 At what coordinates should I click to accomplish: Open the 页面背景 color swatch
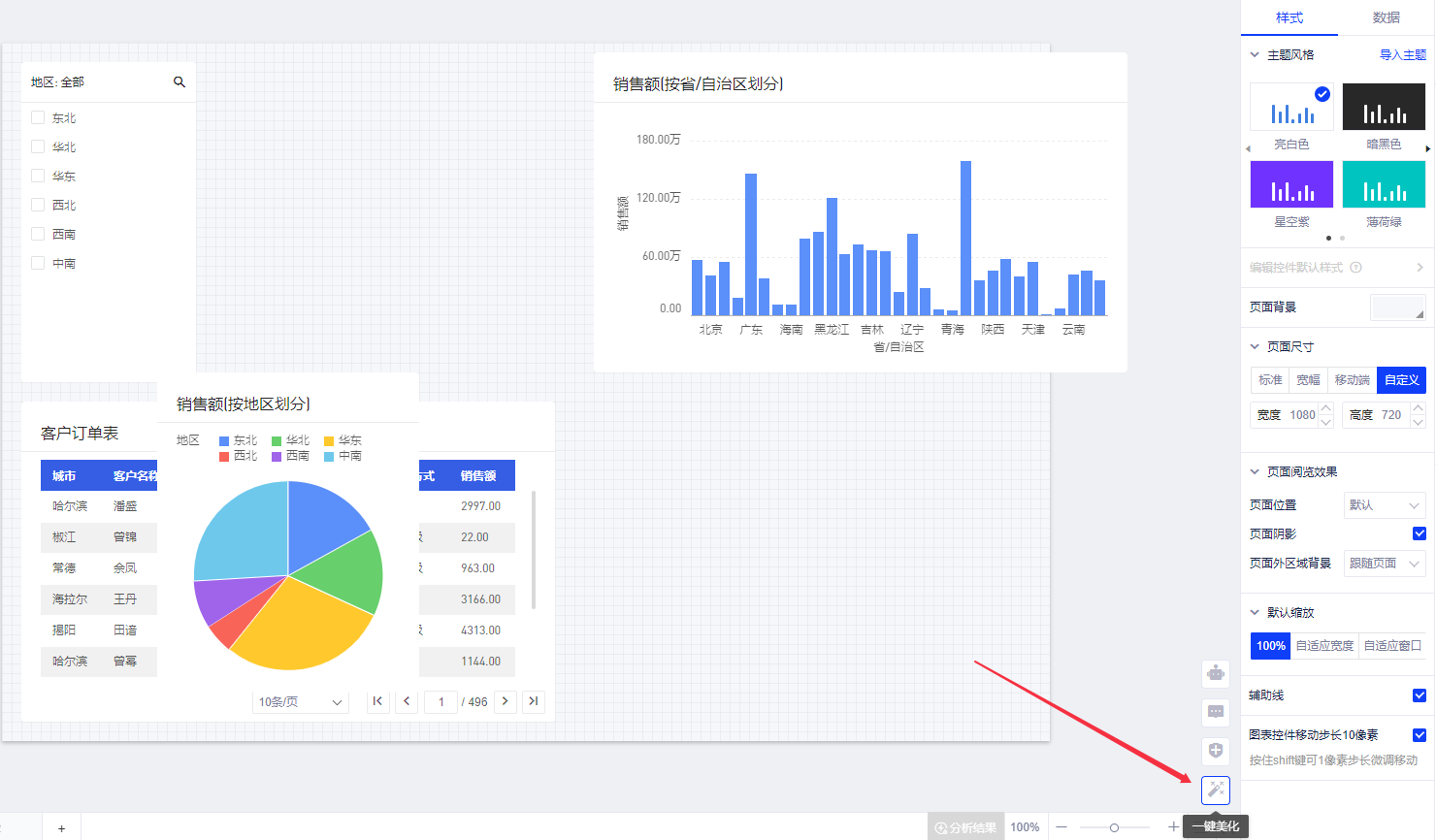coord(1397,307)
